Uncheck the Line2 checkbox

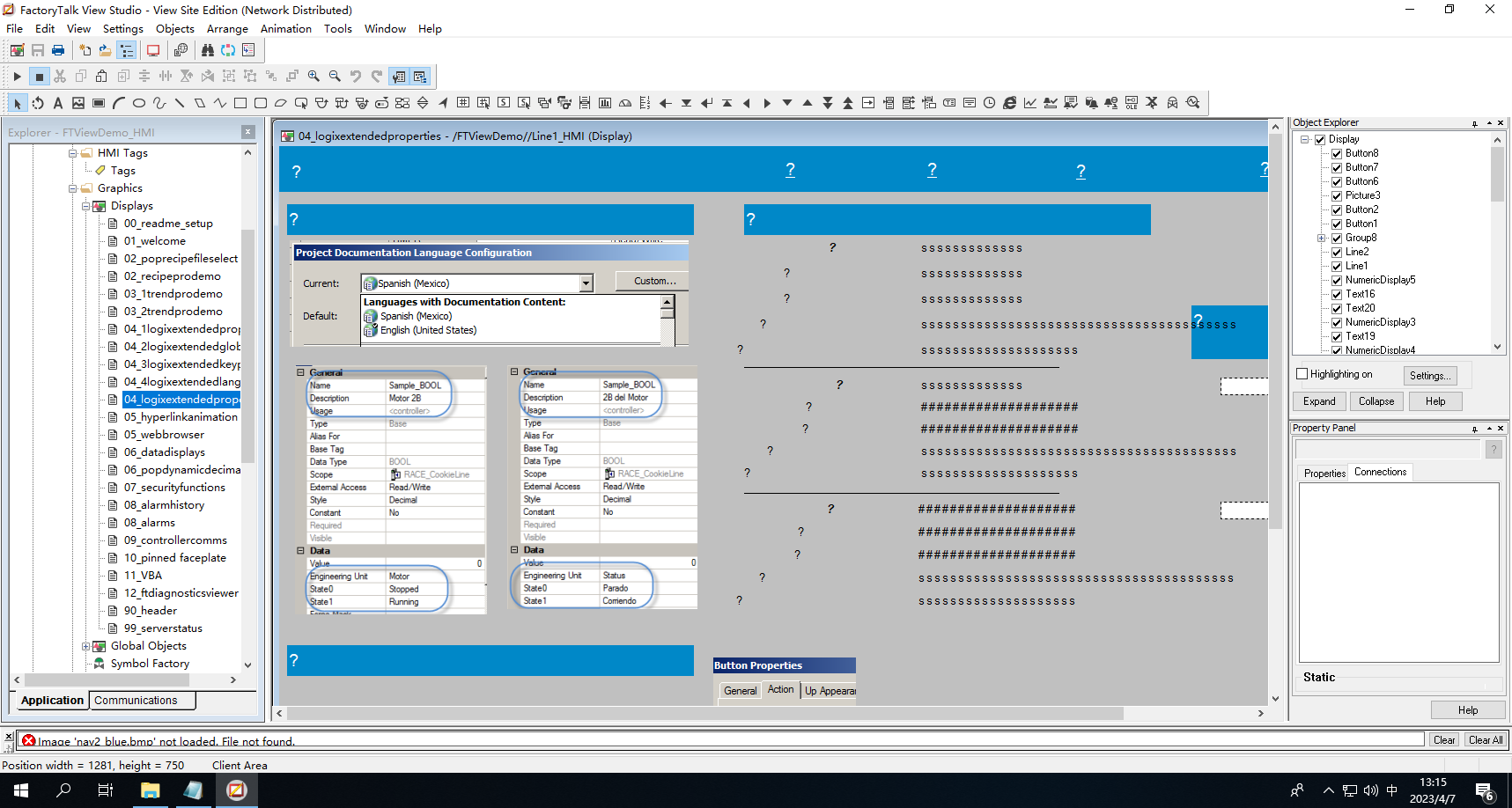point(1337,252)
